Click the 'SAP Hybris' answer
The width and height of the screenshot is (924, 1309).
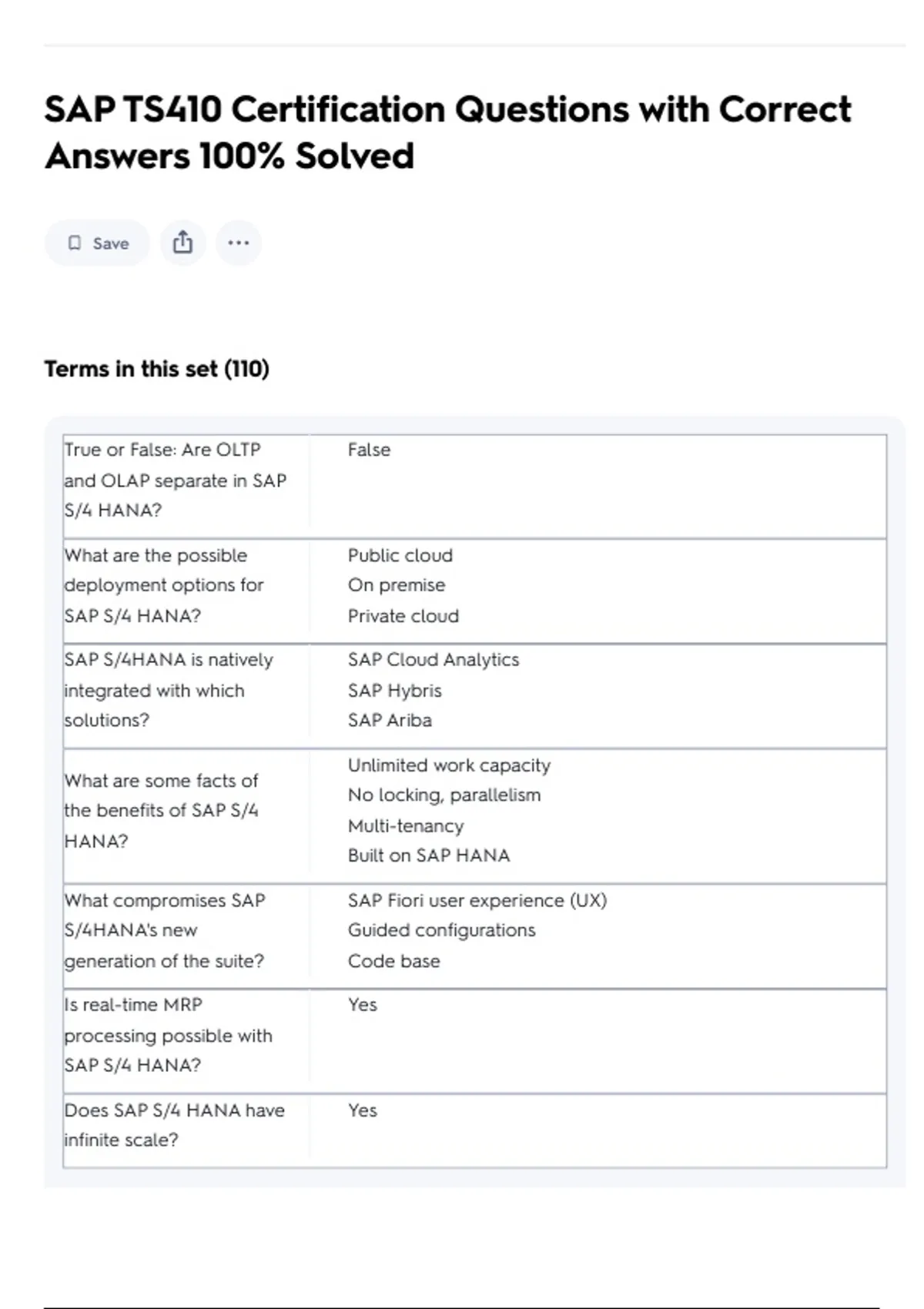[x=394, y=691]
